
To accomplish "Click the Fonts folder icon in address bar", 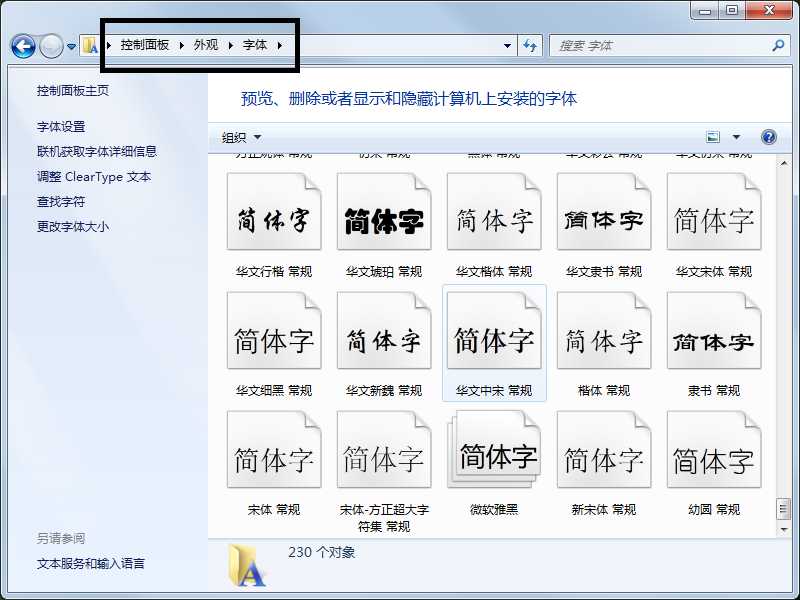I will click(x=90, y=45).
